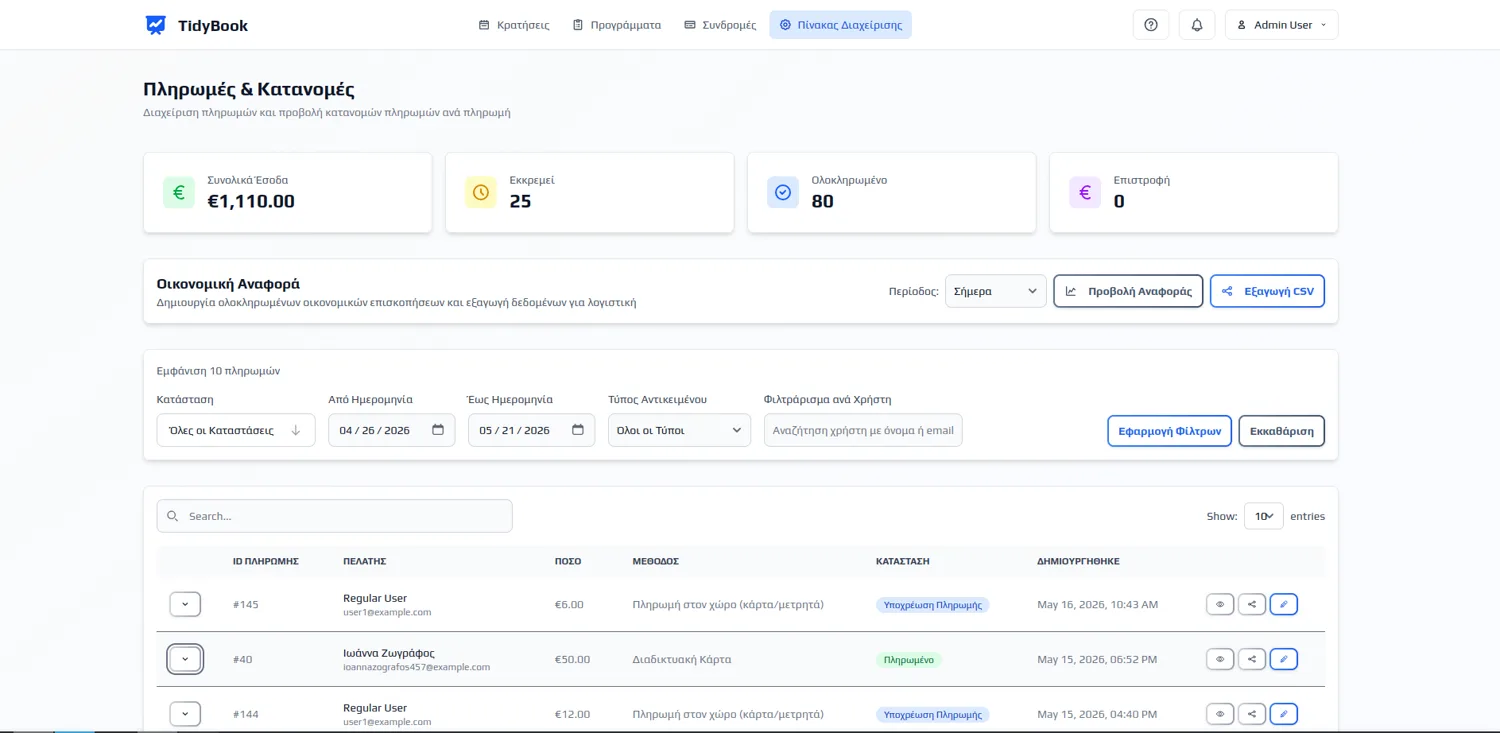Image resolution: width=1500 pixels, height=733 pixels.
Task: Open the Προγράμματα nav item
Action: tap(617, 25)
